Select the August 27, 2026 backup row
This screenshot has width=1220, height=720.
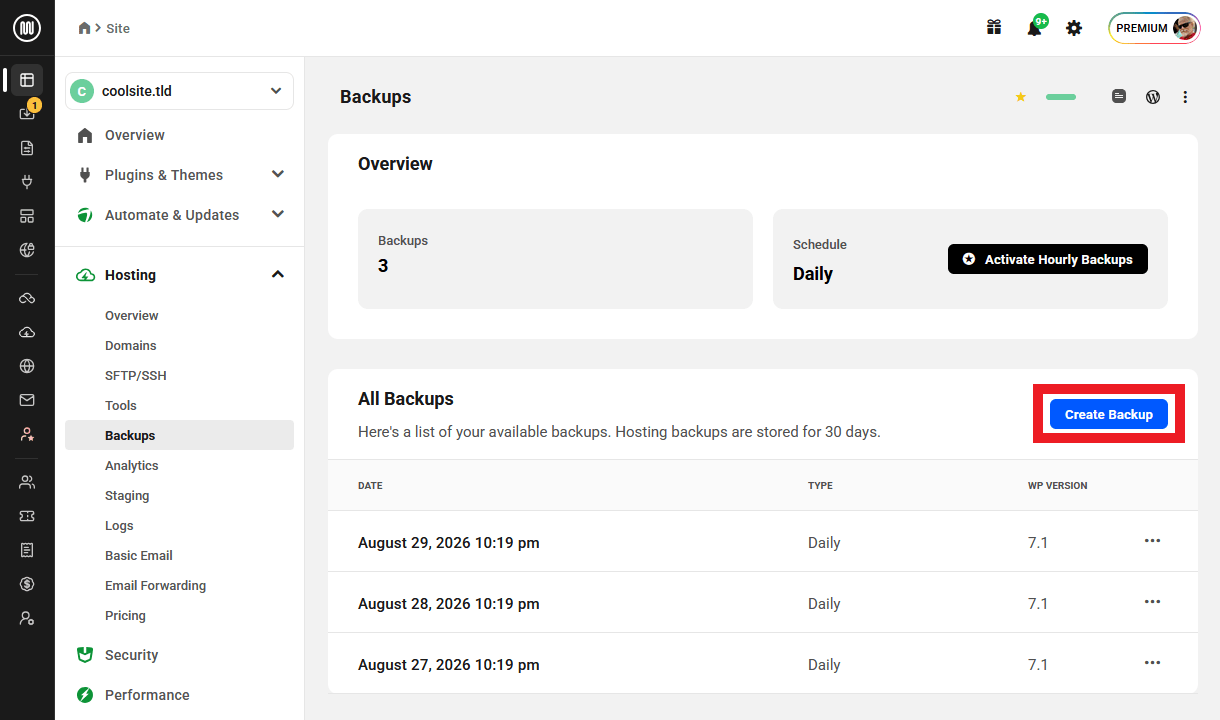pos(763,664)
